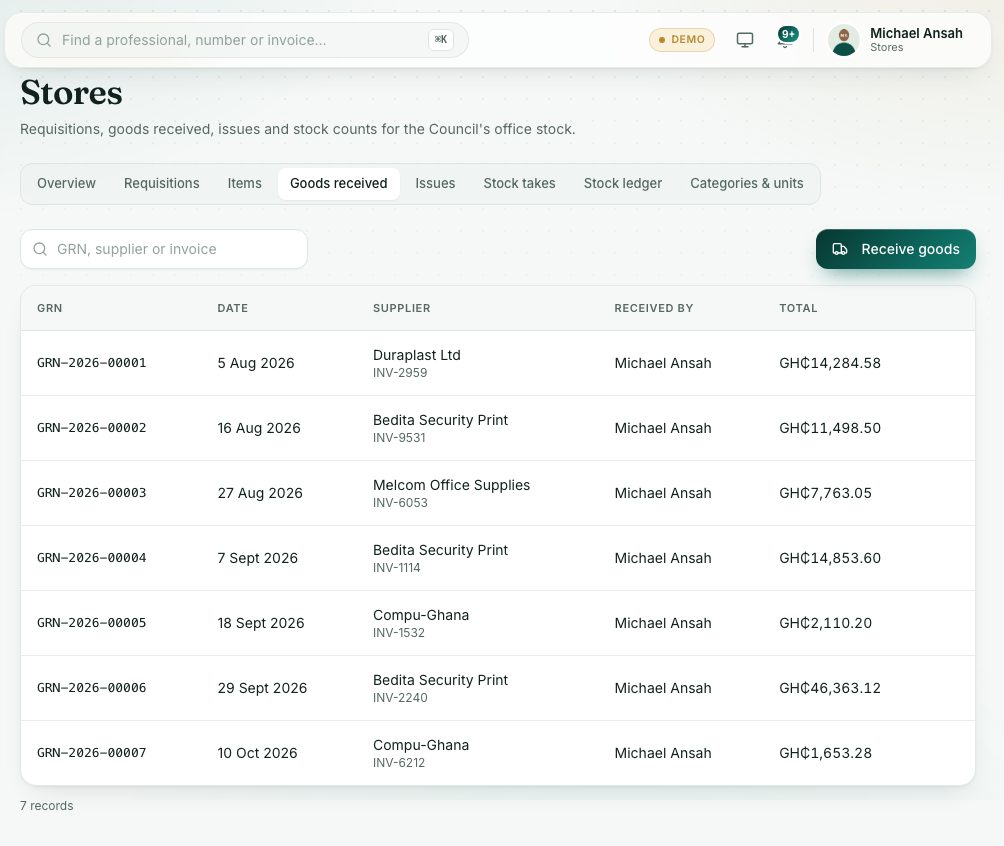Switch to the Issues tab
Screen dimensions: 1004x846
pos(435,184)
